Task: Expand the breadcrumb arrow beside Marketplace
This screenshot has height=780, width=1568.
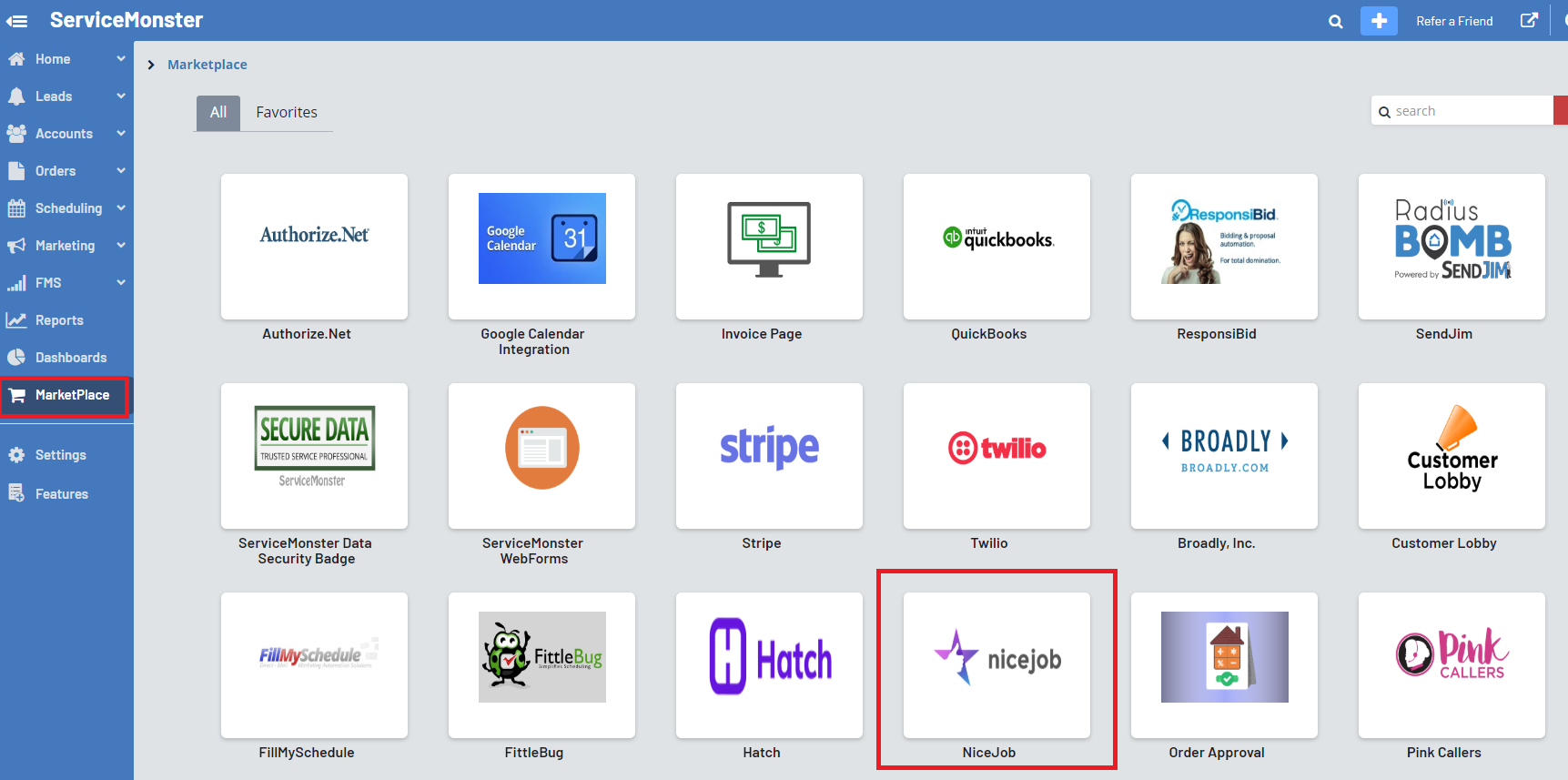Action: [x=151, y=65]
